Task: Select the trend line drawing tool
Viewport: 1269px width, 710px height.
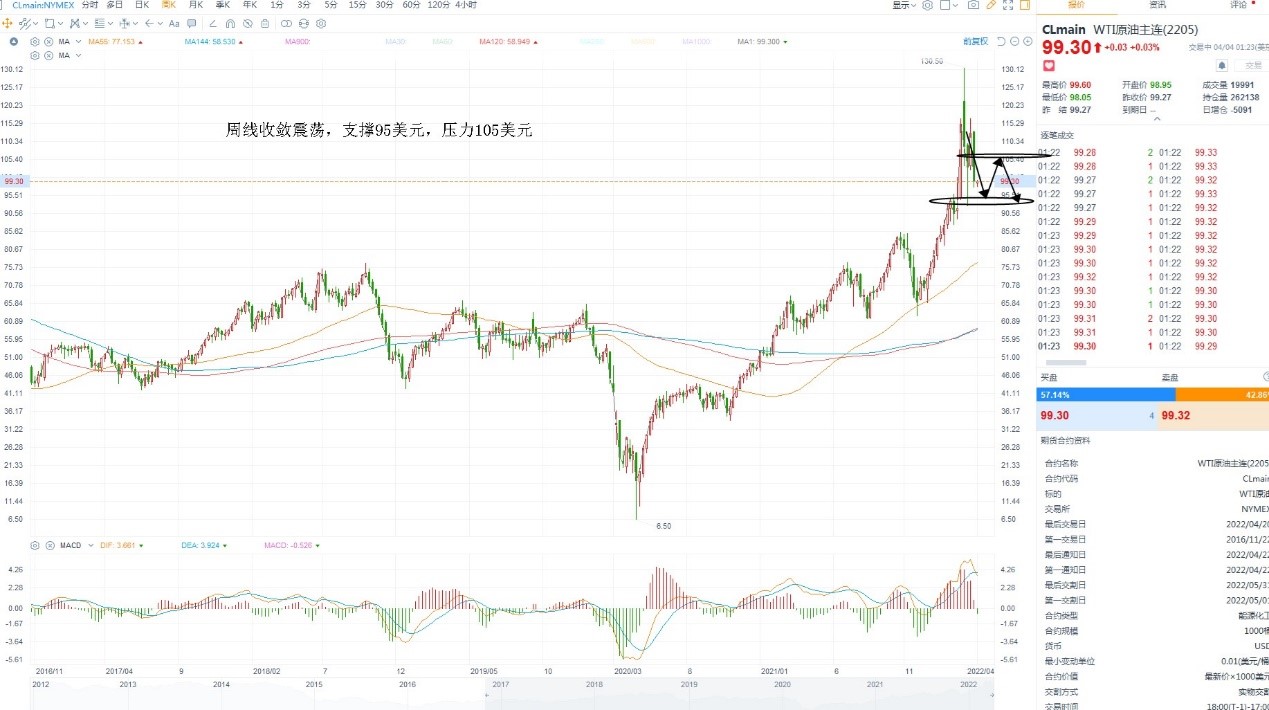Action: coord(24,23)
